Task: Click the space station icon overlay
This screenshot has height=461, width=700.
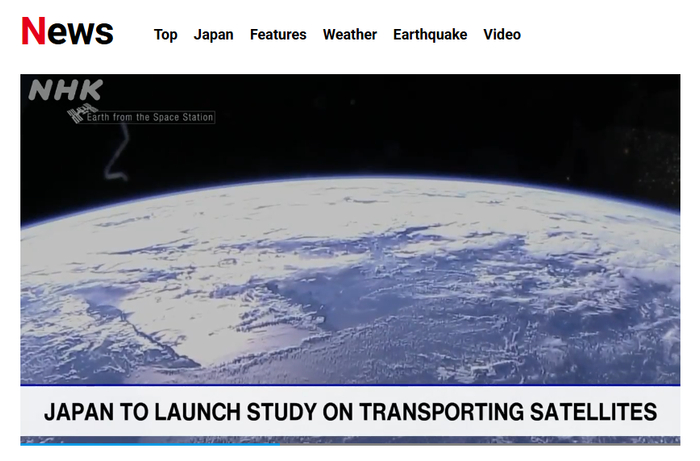Action: click(x=82, y=113)
